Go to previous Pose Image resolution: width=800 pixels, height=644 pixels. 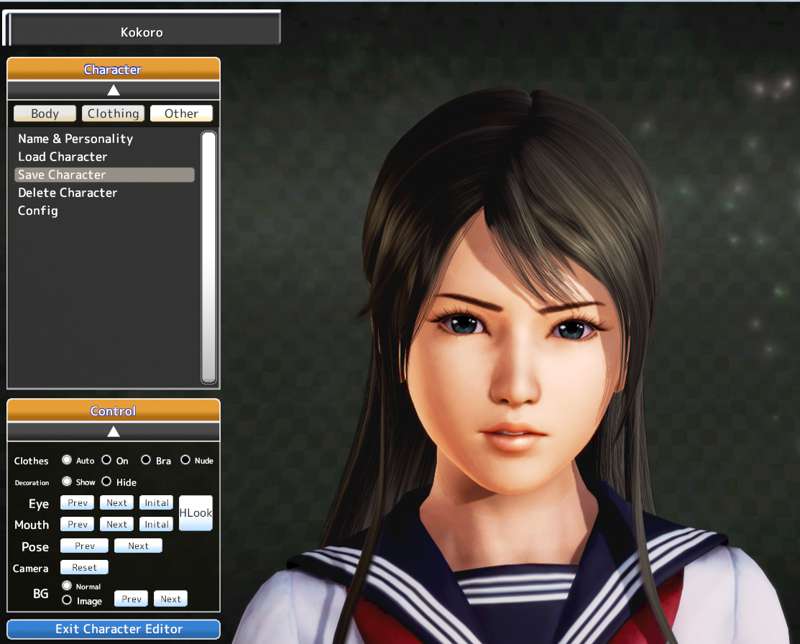[x=84, y=546]
